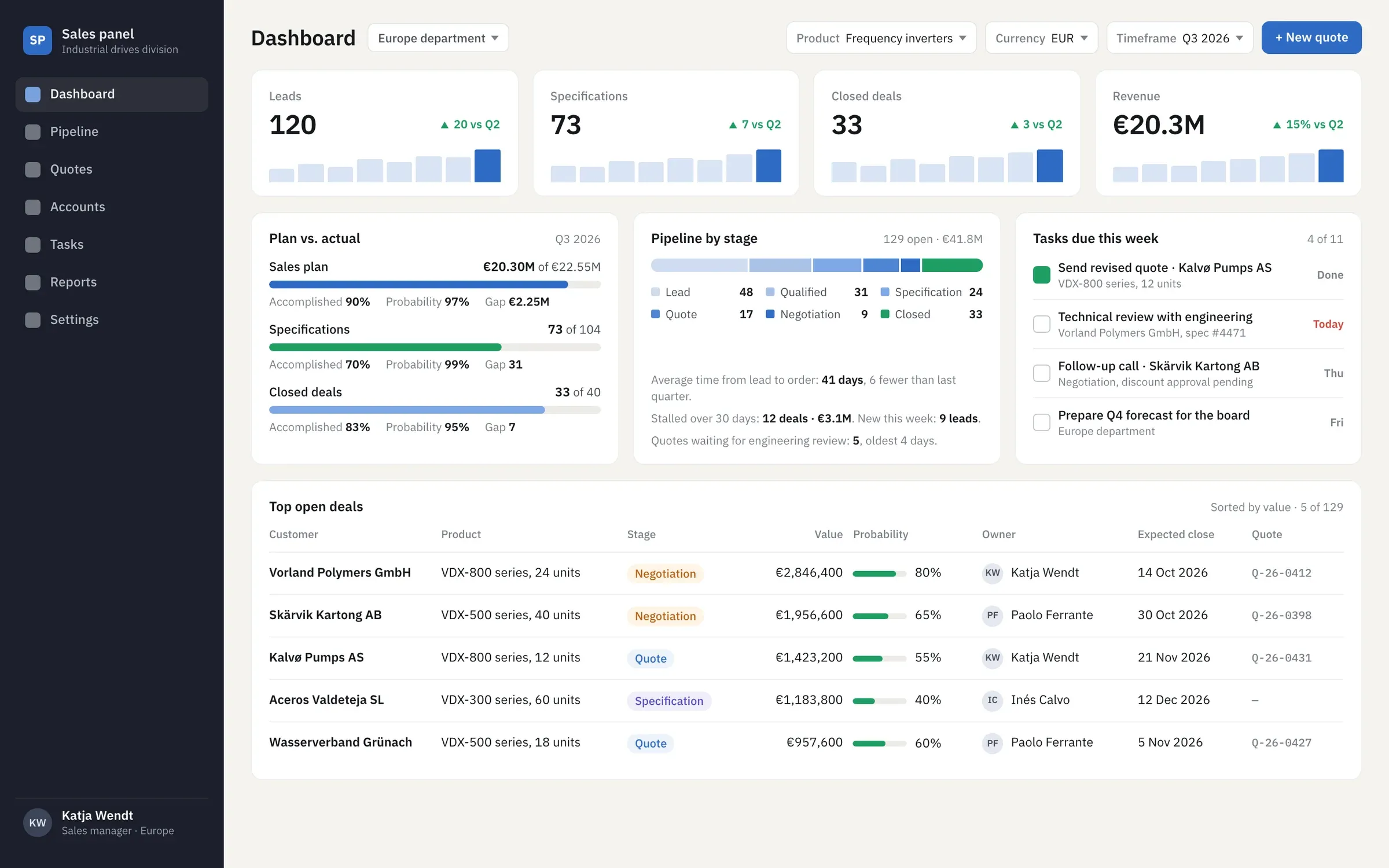Open quote Q-26-0412 link
1389x868 pixels.
point(1281,573)
